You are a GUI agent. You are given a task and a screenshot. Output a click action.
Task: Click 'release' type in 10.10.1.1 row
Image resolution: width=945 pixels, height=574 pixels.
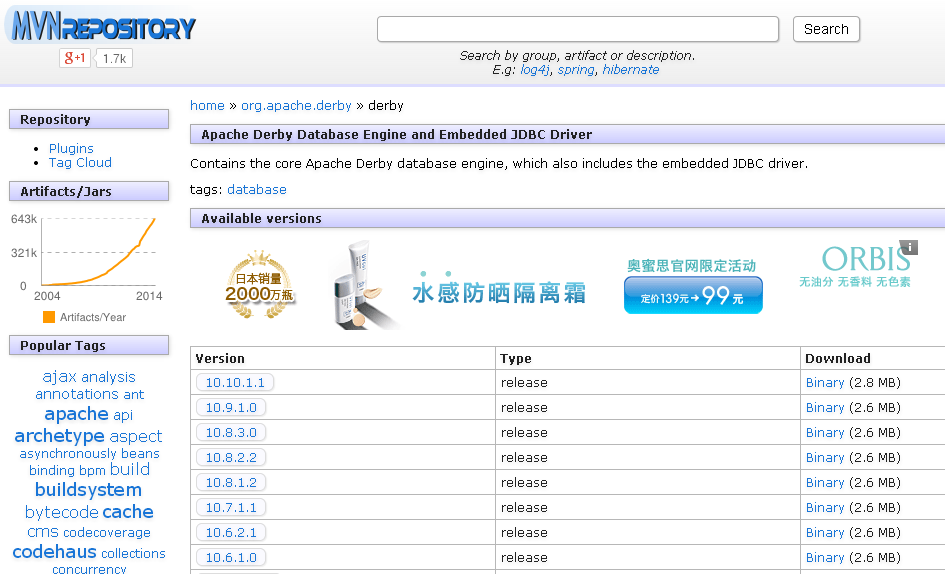tap(524, 382)
